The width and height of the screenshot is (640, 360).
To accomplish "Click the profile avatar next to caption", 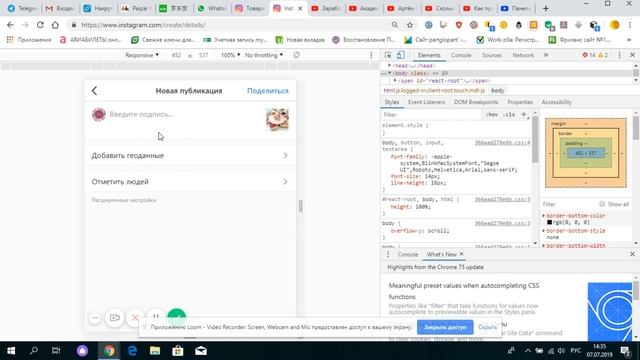I will [99, 115].
